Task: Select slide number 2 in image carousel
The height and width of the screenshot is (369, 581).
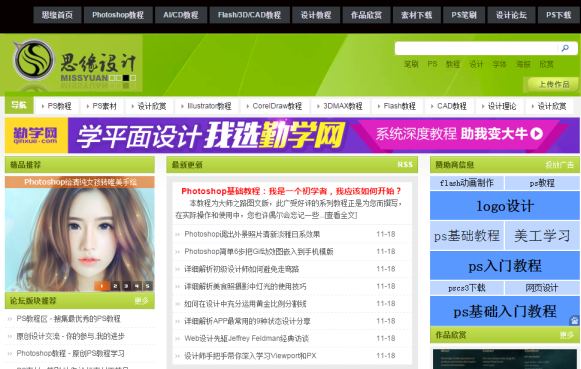Action: click(x=116, y=286)
